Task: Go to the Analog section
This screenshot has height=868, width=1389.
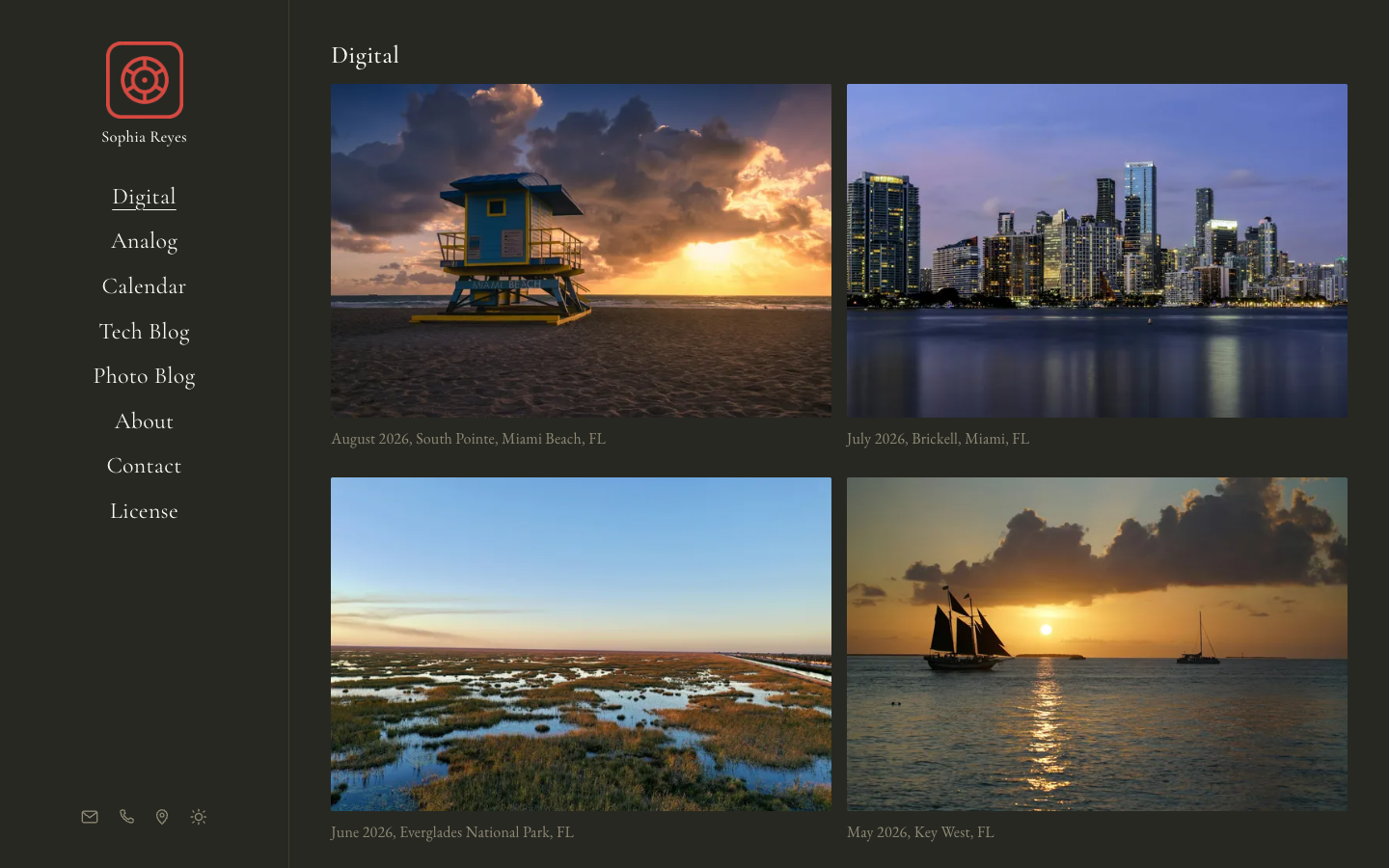Action: pos(144,241)
